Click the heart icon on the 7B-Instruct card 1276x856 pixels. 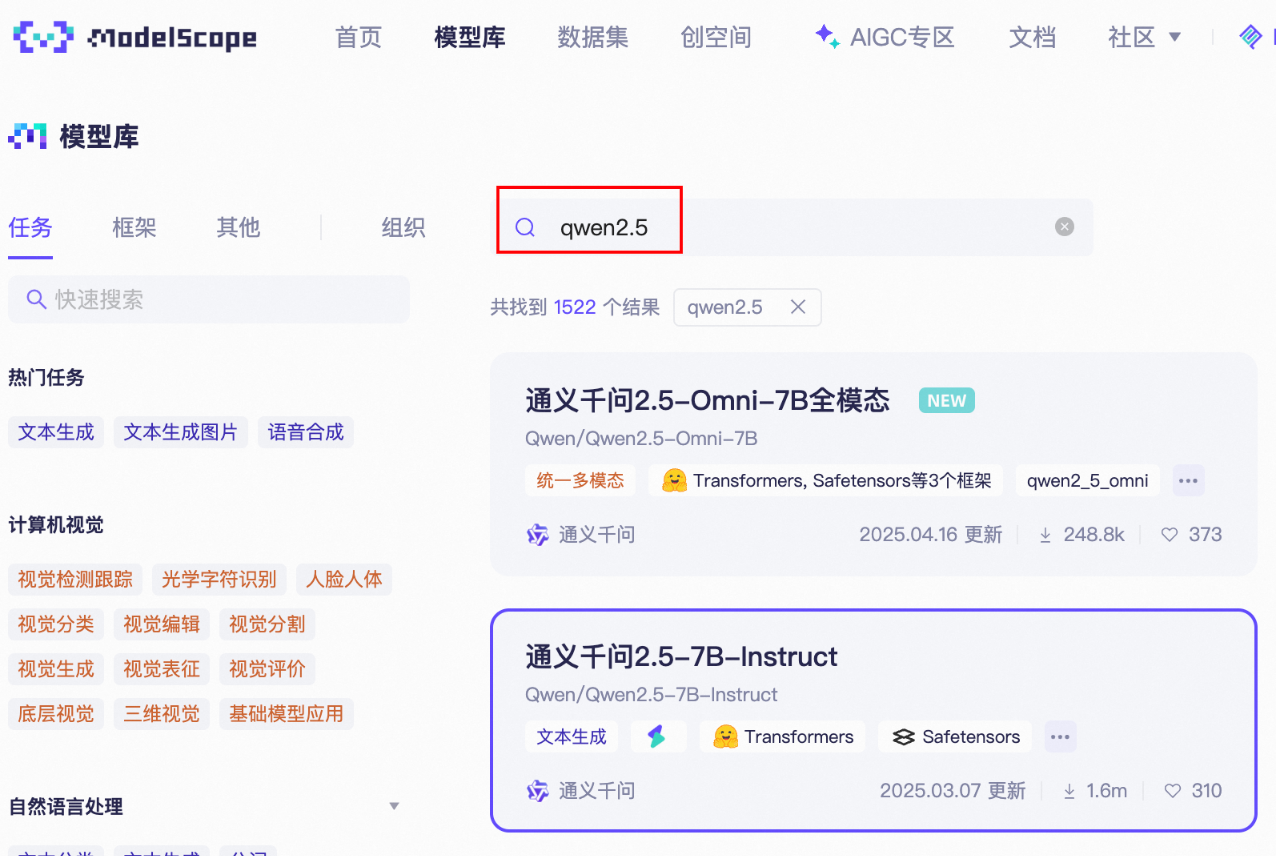click(x=1173, y=791)
